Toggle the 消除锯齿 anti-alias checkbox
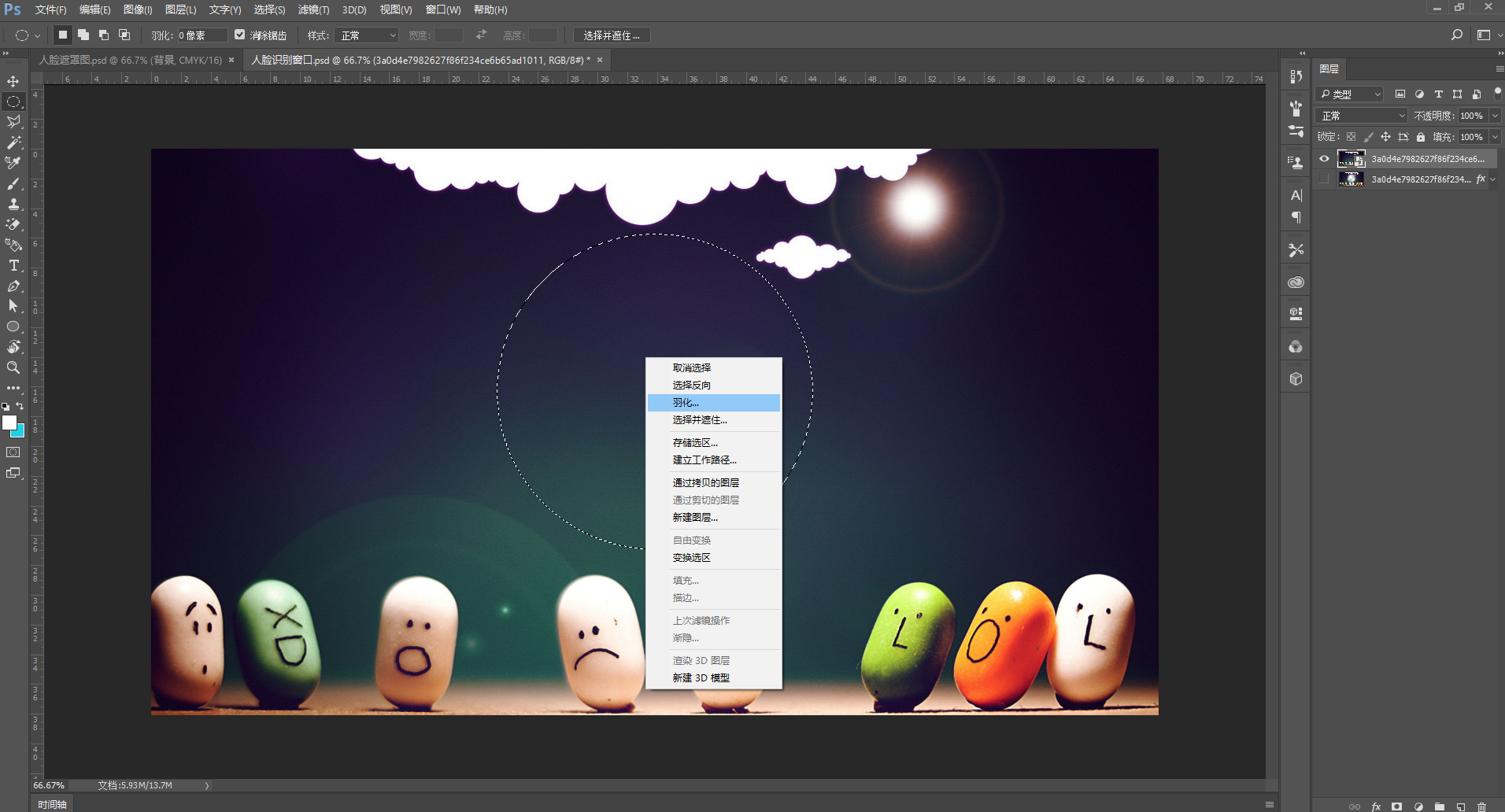This screenshot has height=812, width=1505. click(x=241, y=35)
